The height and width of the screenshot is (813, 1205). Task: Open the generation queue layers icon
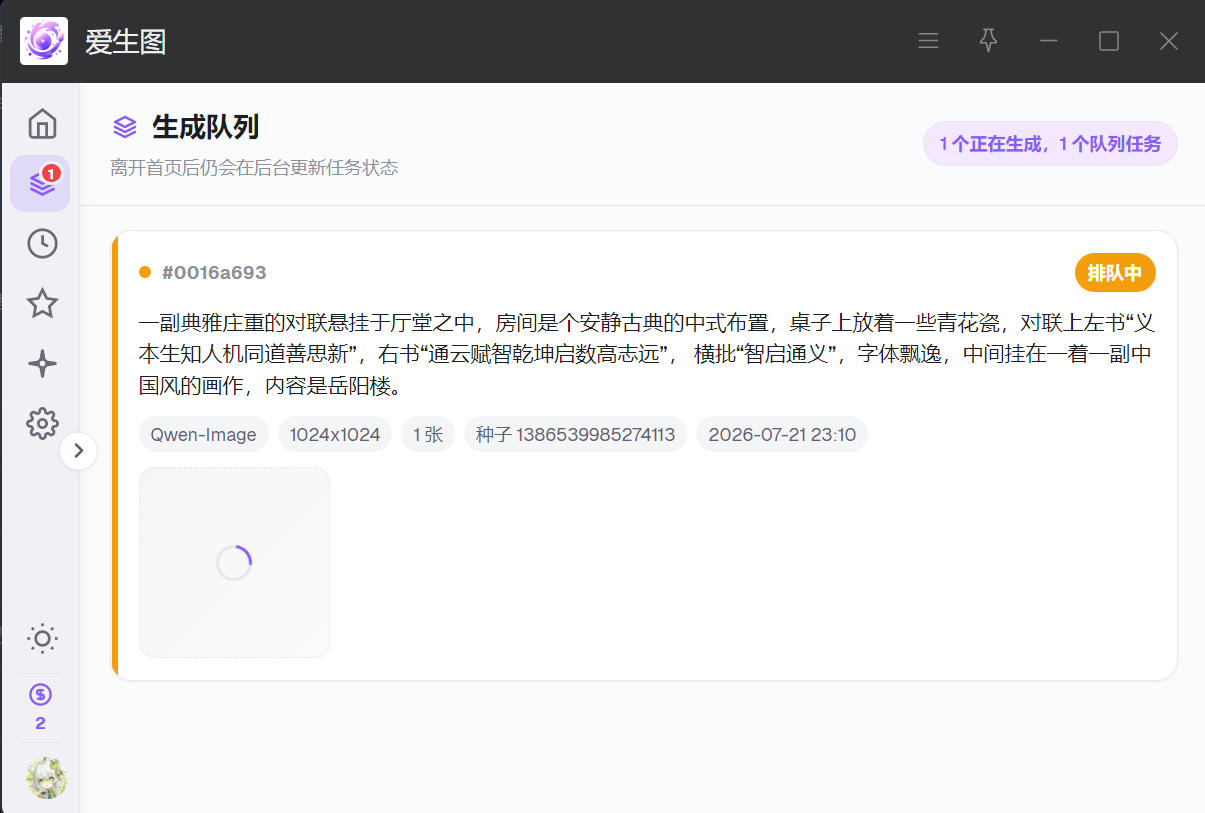tap(41, 184)
